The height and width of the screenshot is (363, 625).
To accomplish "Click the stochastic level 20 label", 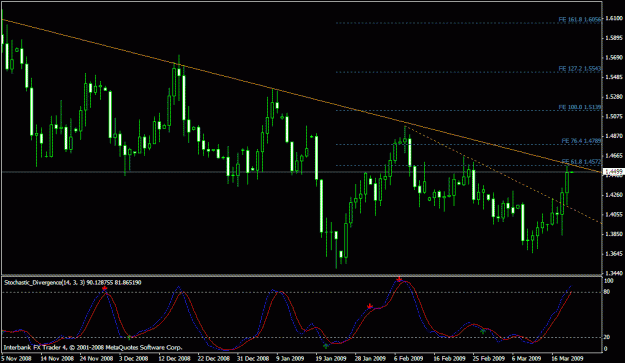I will click(x=607, y=337).
